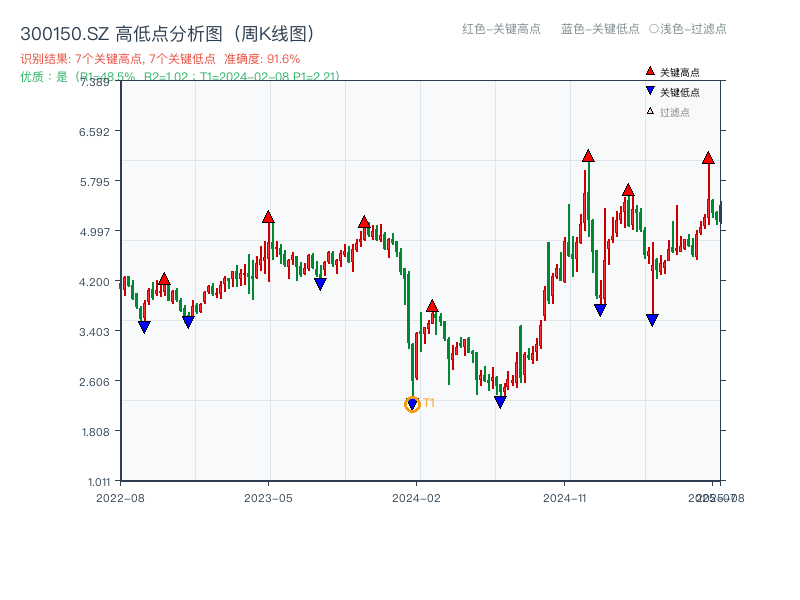This screenshot has height=600, width=800.
Task: Click the y-axis label 1.011
Action: (x=99, y=482)
